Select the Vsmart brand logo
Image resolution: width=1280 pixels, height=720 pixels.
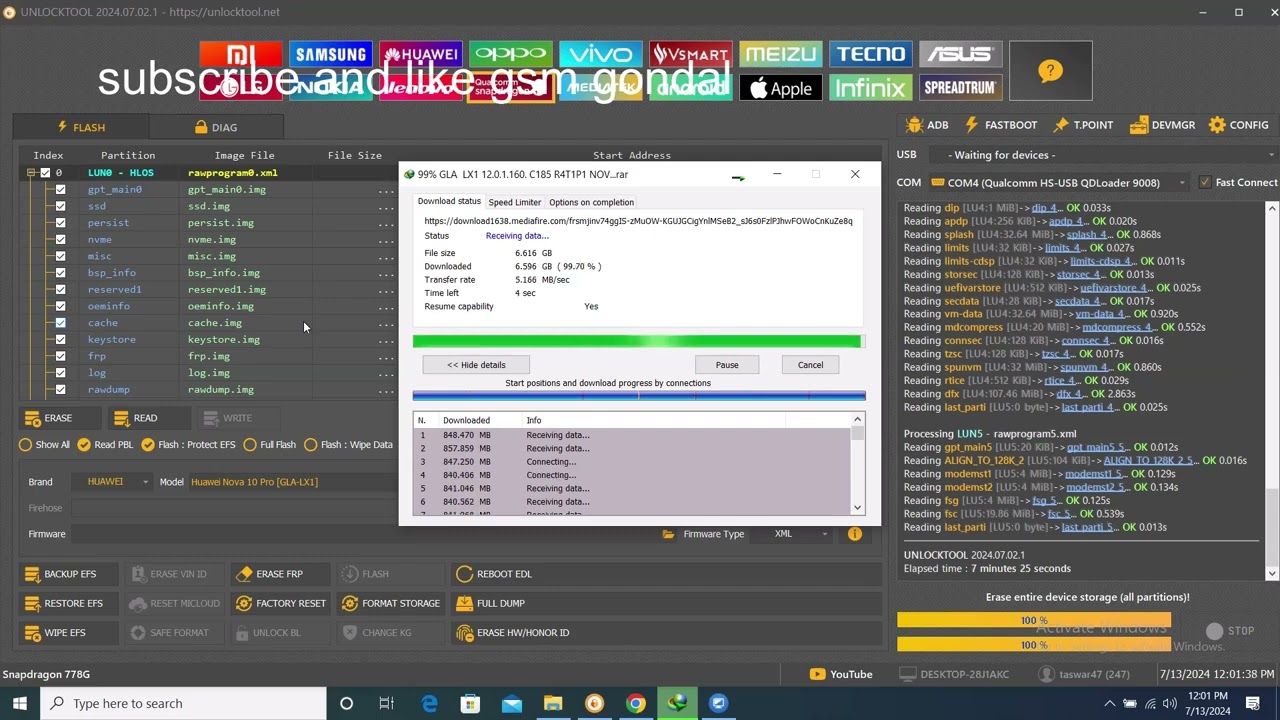690,54
